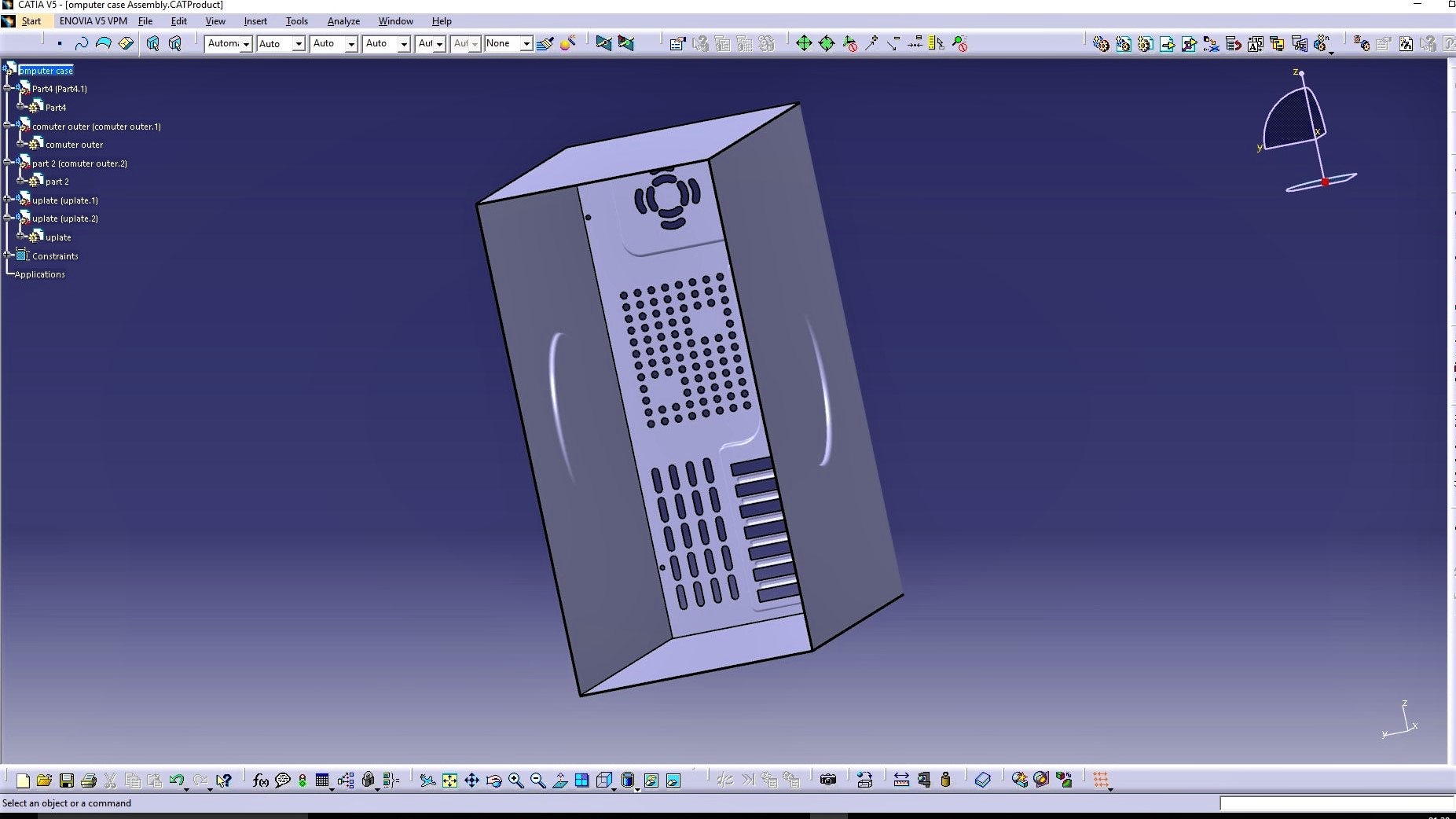Select the Pan view tool
Screen dimensions: 1456x819
[x=471, y=780]
